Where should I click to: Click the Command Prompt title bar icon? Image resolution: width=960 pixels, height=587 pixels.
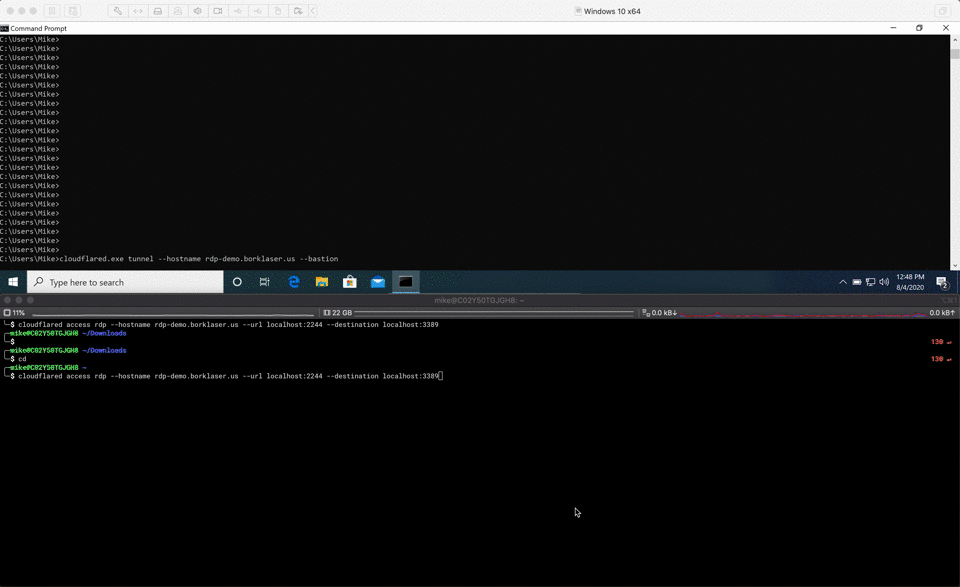4,28
